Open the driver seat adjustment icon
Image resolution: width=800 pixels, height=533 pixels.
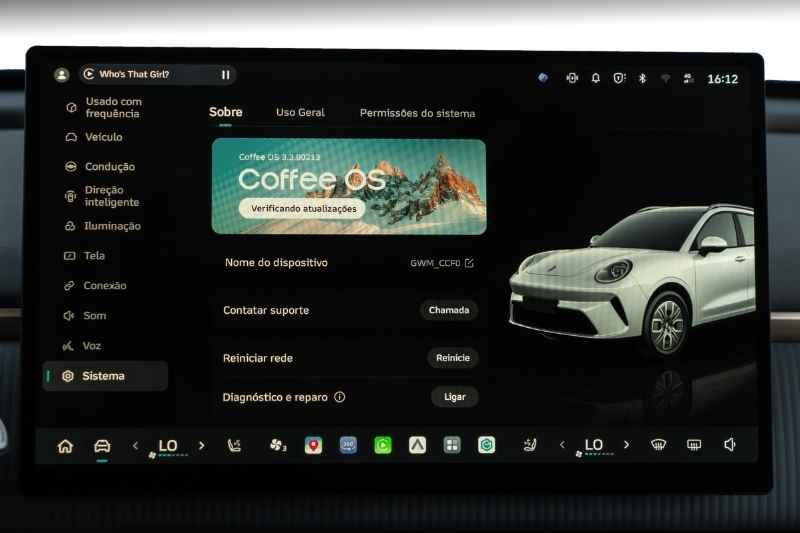pos(234,446)
